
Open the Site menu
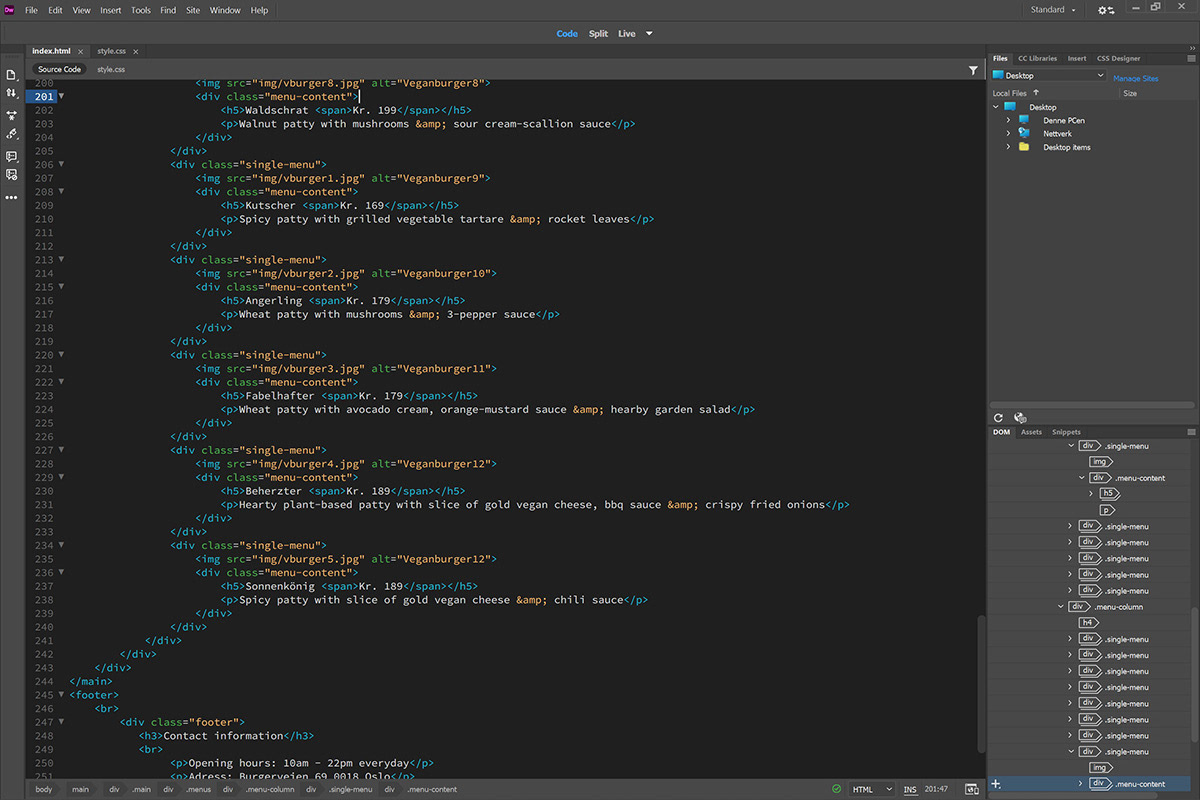pyautogui.click(x=193, y=10)
